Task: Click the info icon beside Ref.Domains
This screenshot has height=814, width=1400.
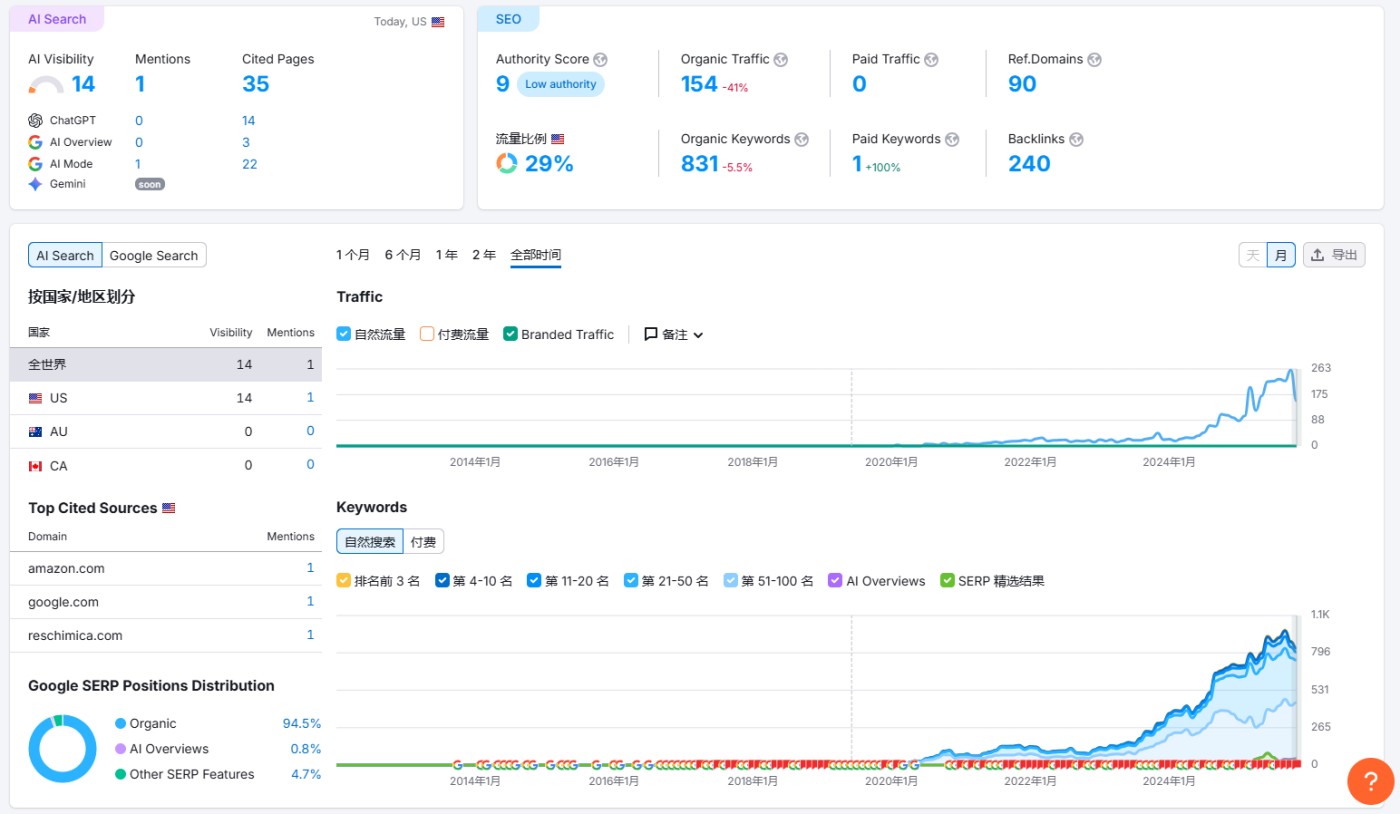Action: point(1094,60)
